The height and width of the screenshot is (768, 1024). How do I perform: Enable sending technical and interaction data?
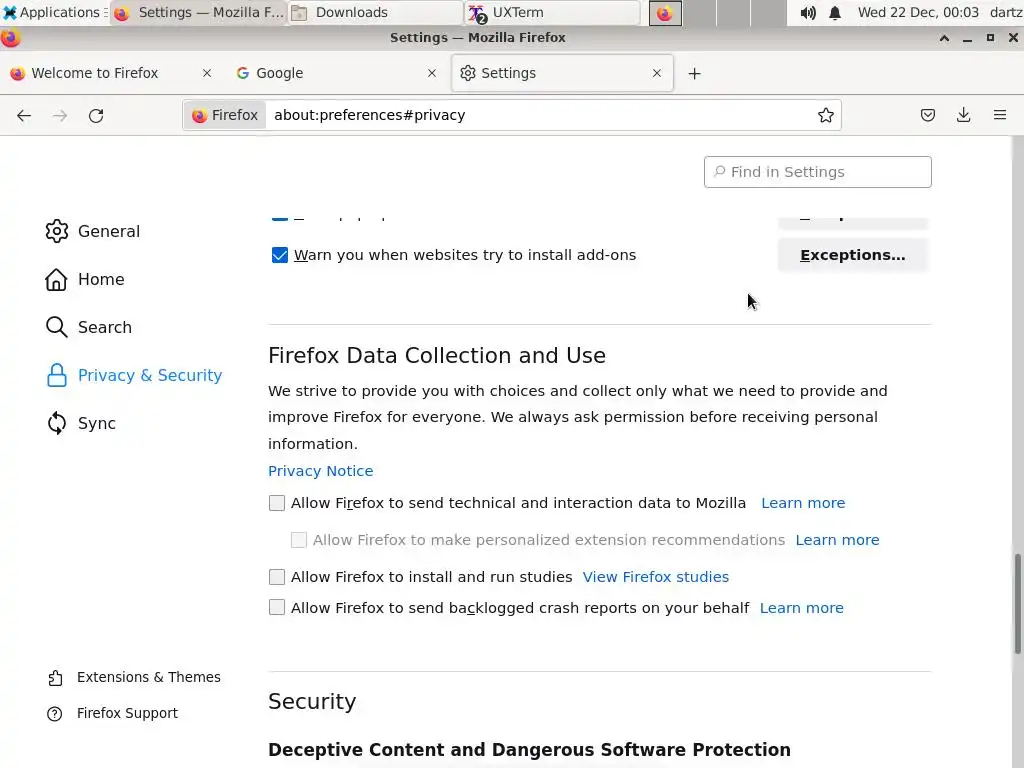277,503
